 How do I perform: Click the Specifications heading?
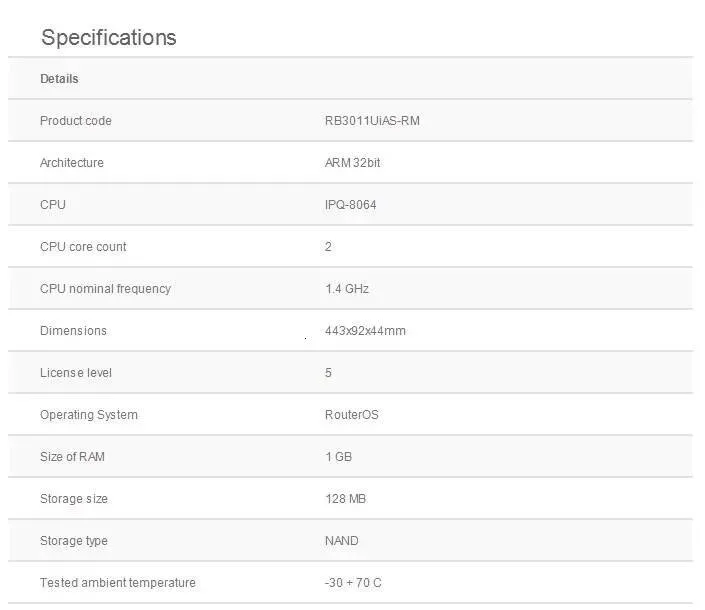coord(108,38)
